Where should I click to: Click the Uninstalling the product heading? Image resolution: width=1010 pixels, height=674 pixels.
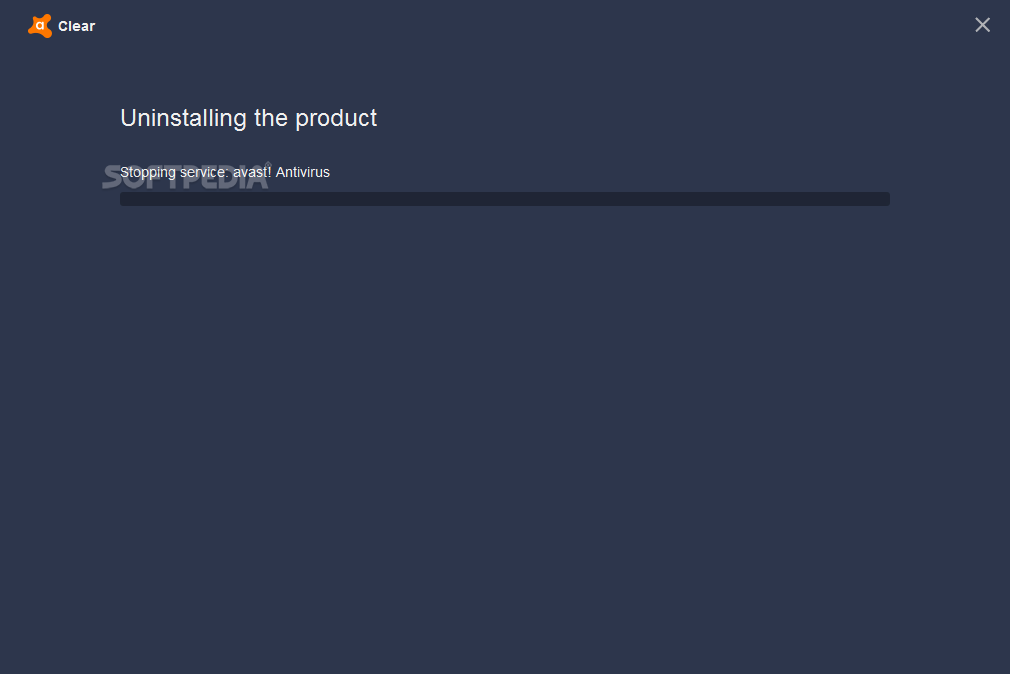click(249, 119)
